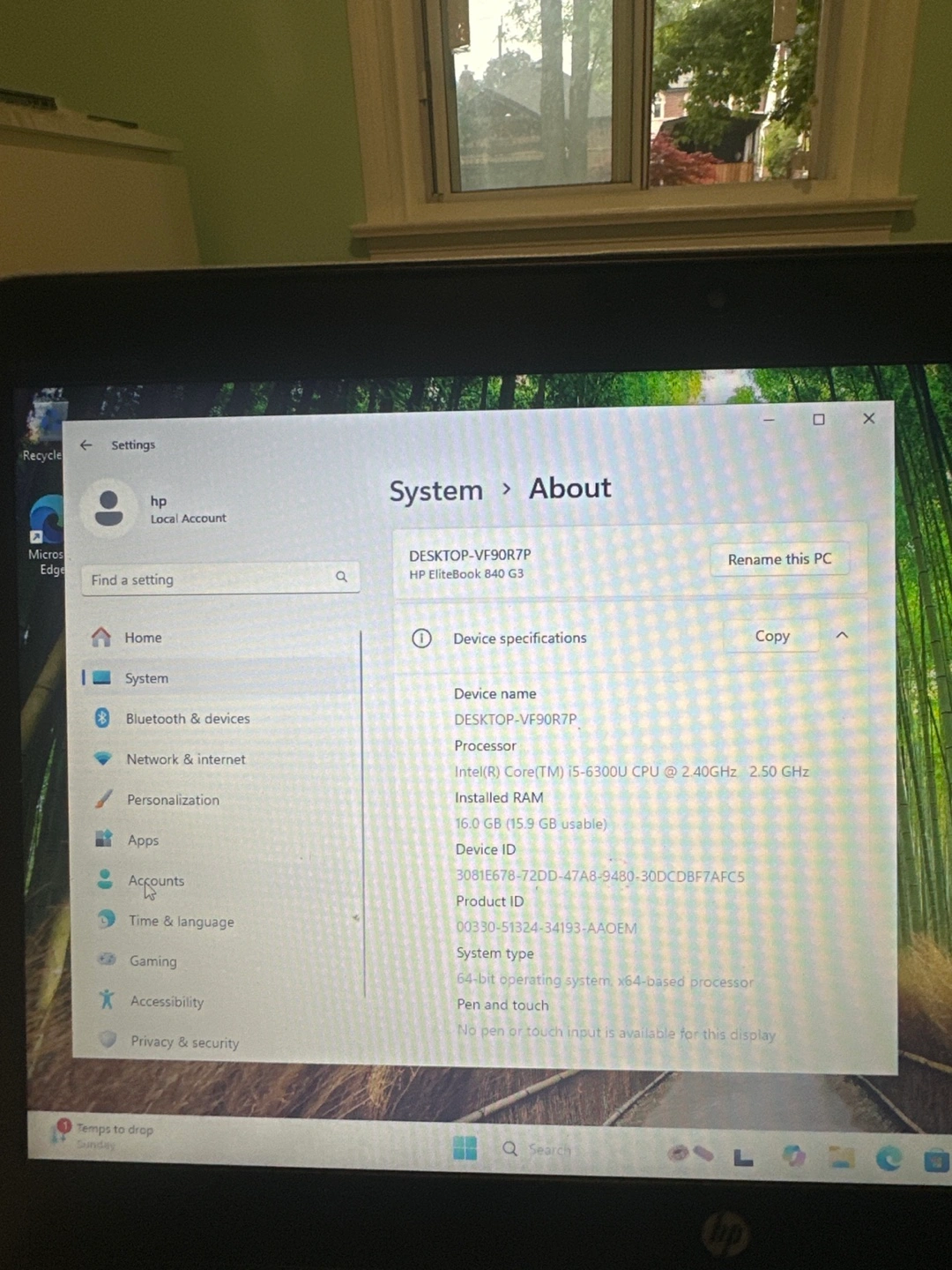The height and width of the screenshot is (1270, 952).
Task: Go to Personalization settings
Action: [173, 800]
